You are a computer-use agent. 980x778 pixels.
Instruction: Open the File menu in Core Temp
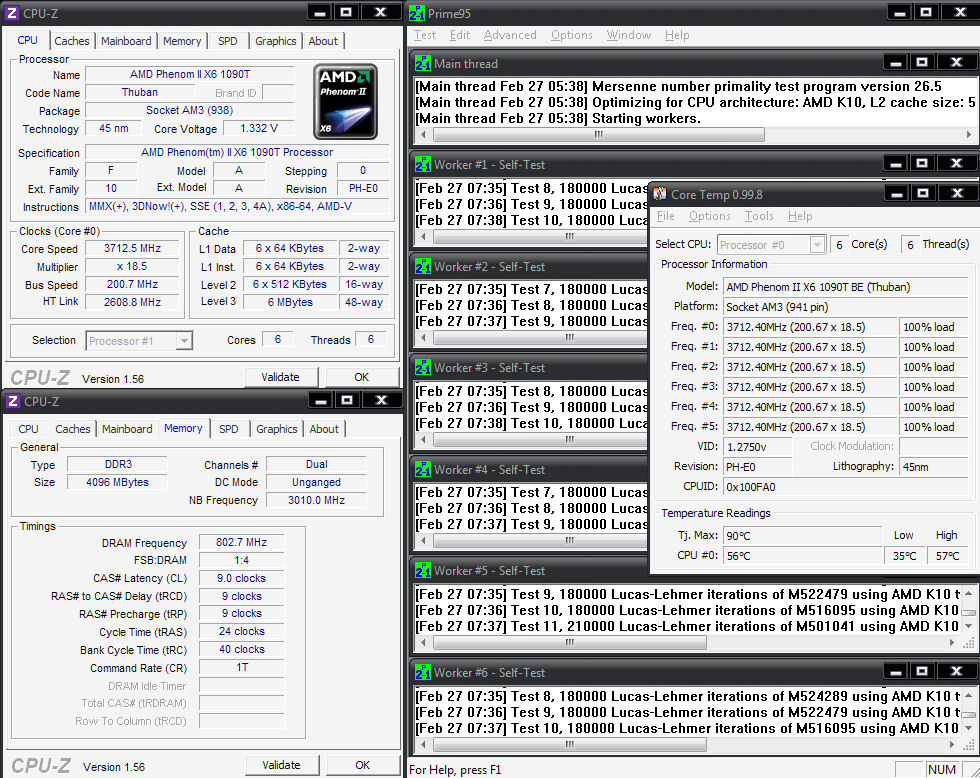coord(666,216)
